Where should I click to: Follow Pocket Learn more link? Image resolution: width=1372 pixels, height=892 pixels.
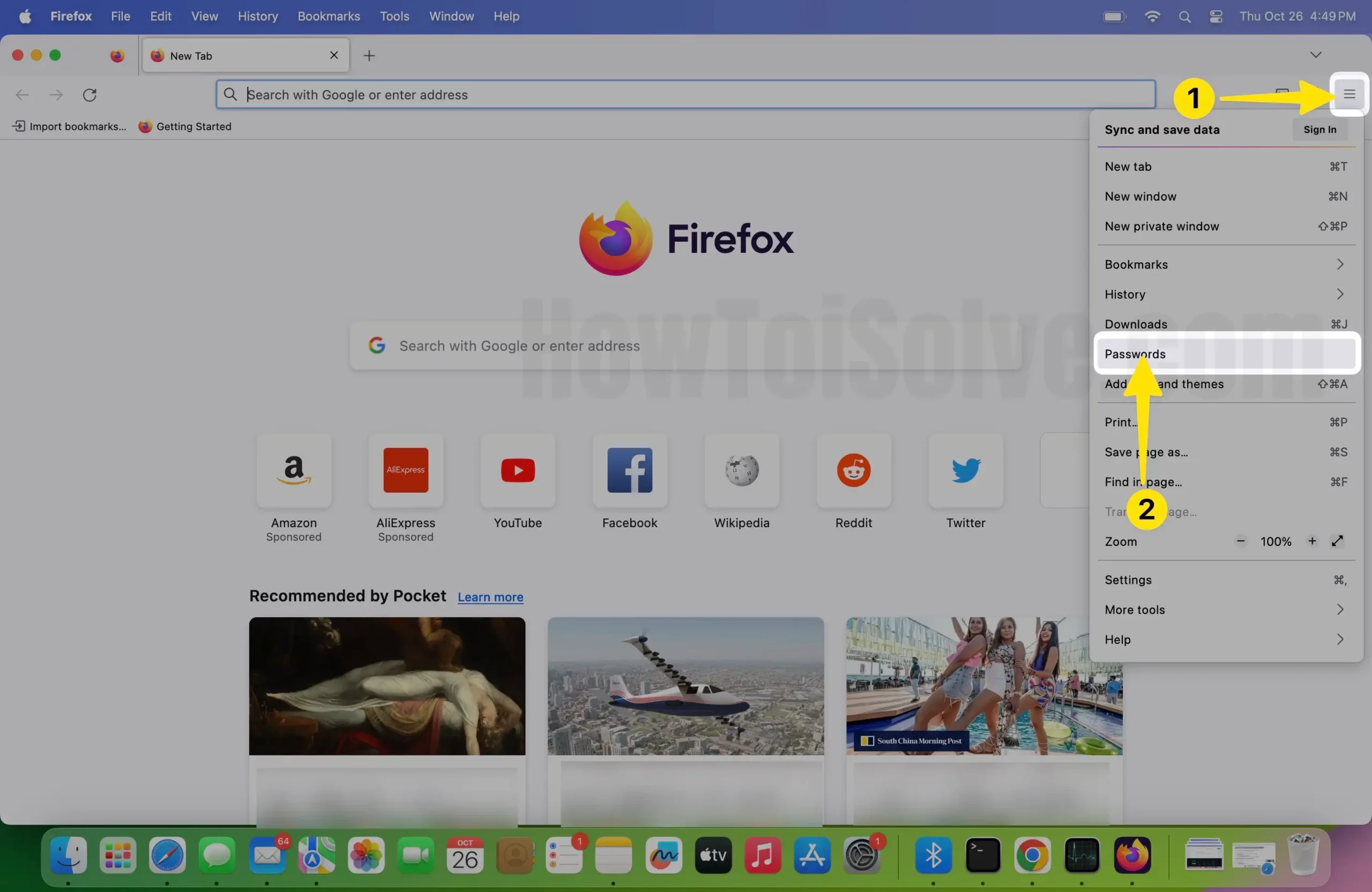pyautogui.click(x=490, y=597)
